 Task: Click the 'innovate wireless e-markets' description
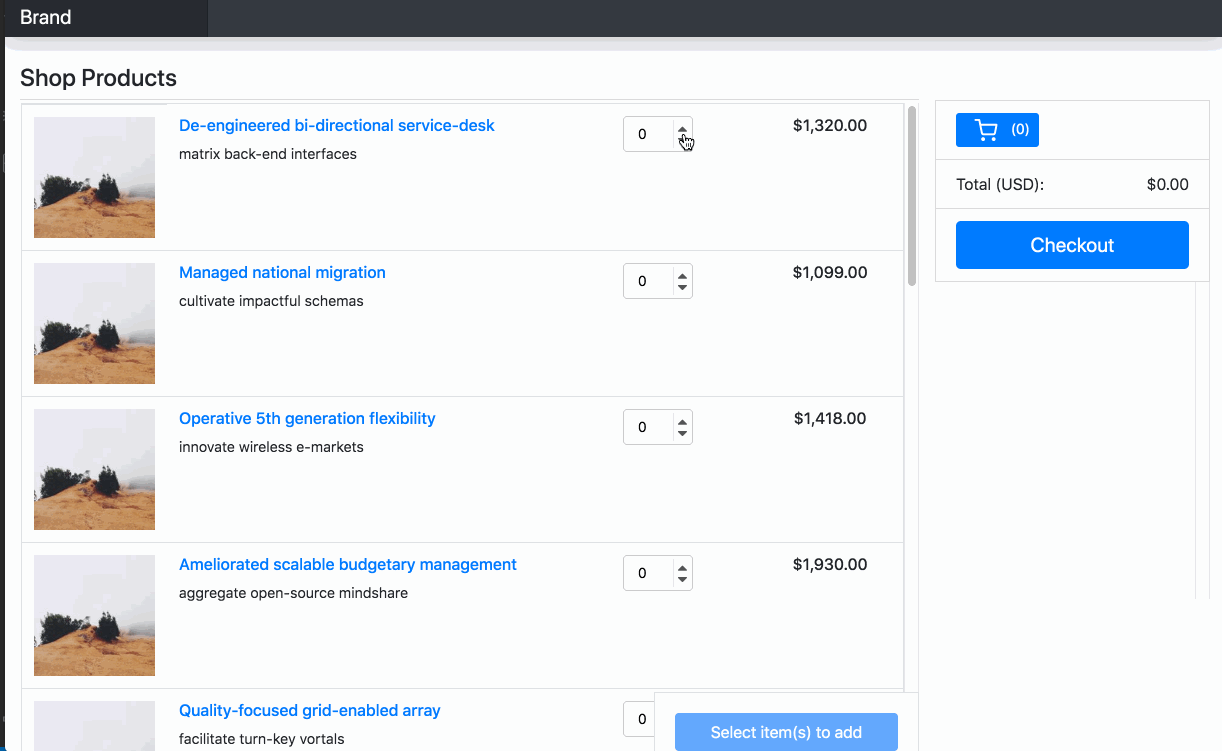[271, 447]
